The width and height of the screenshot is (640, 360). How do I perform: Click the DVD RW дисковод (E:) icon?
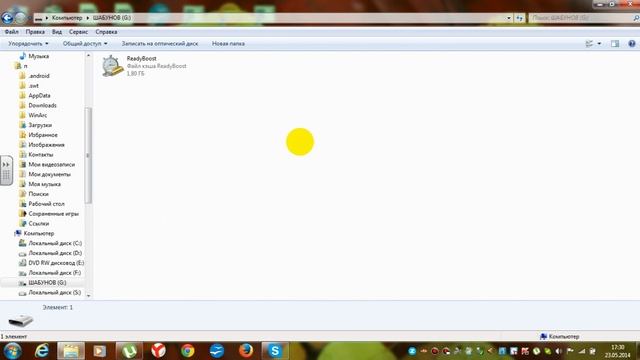pyautogui.click(x=23, y=263)
